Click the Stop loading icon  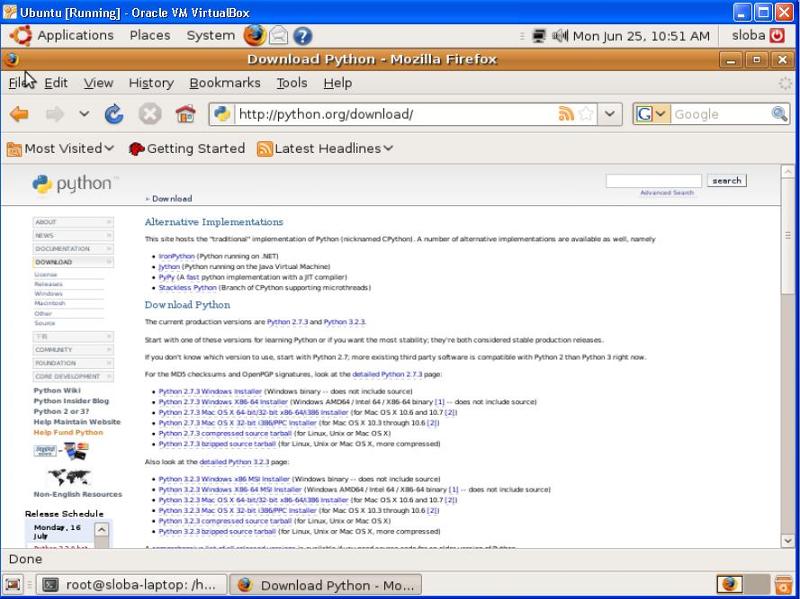click(150, 114)
